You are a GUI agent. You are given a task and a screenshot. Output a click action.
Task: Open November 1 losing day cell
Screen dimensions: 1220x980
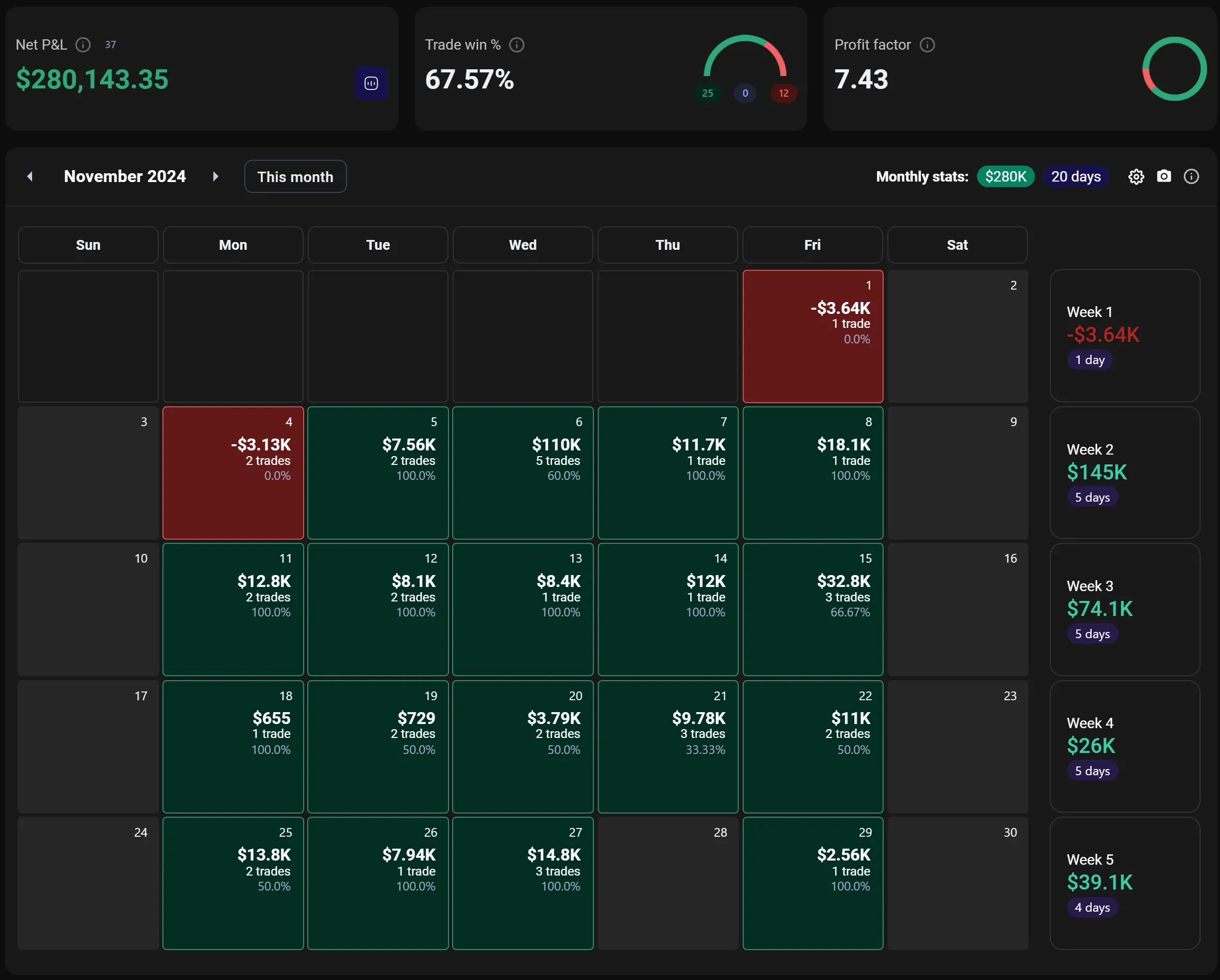pos(812,336)
